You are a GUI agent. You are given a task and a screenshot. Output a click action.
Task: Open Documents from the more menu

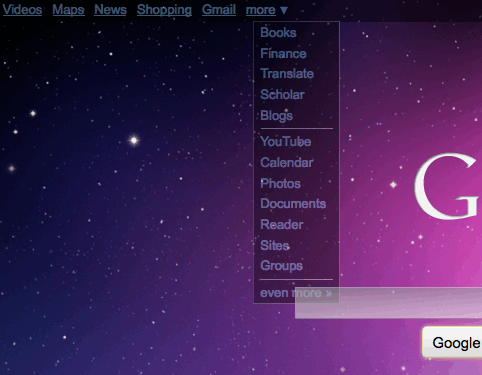click(293, 204)
